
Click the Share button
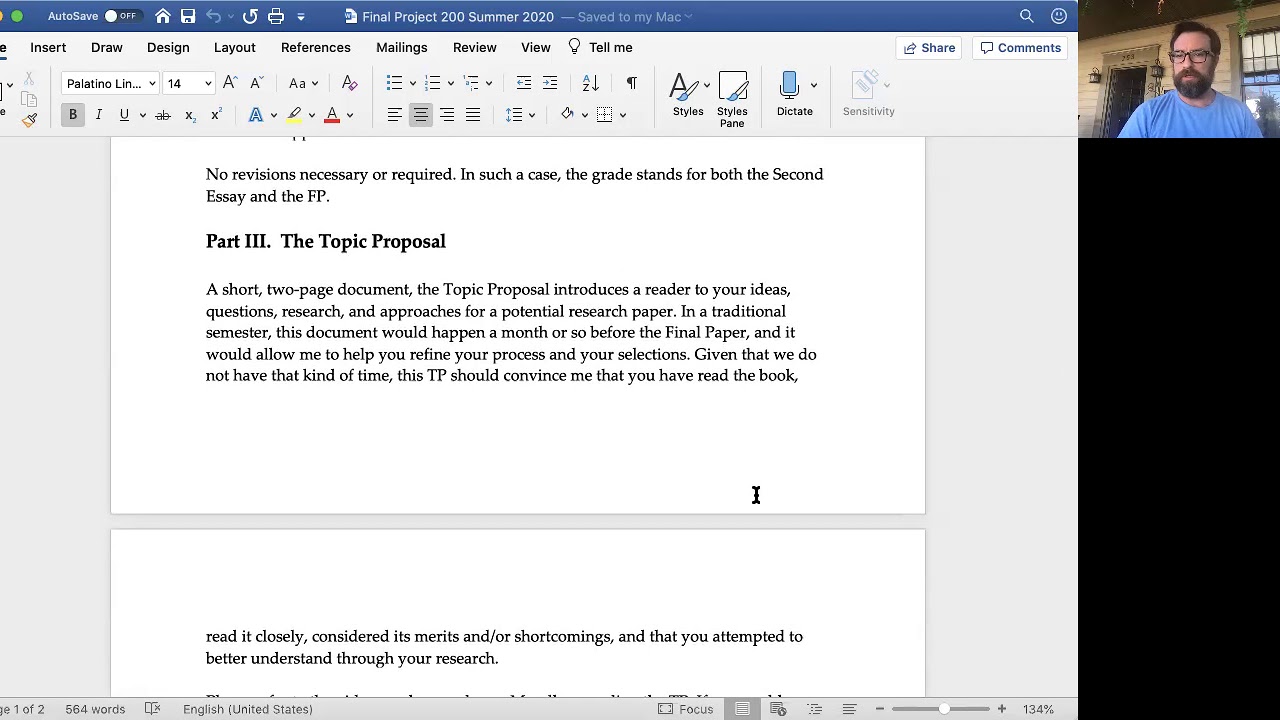930,48
